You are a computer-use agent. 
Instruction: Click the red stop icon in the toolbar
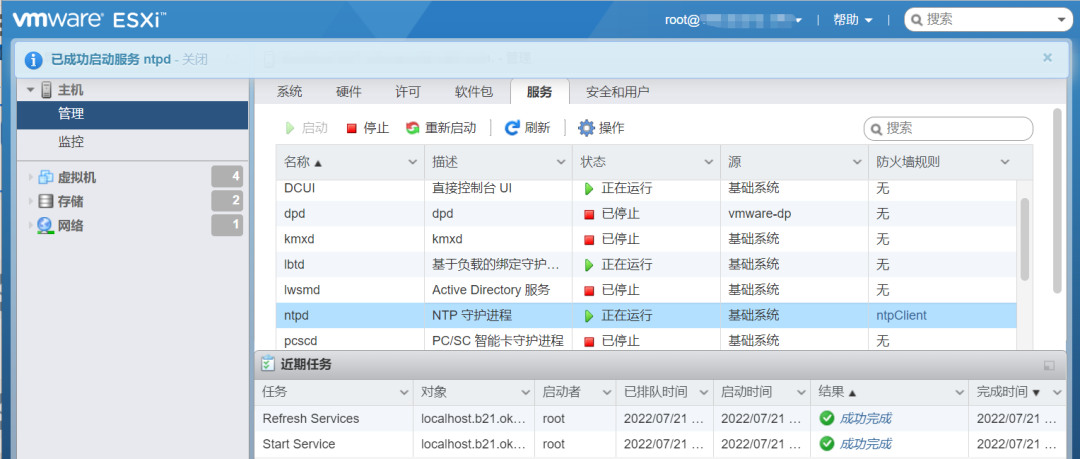pos(352,128)
